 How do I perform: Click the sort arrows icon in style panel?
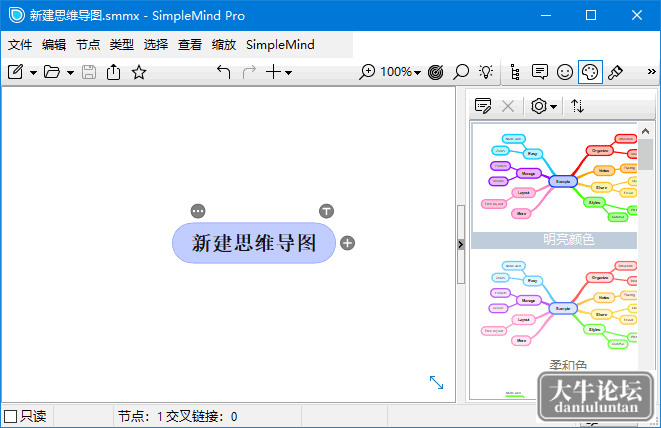(578, 106)
